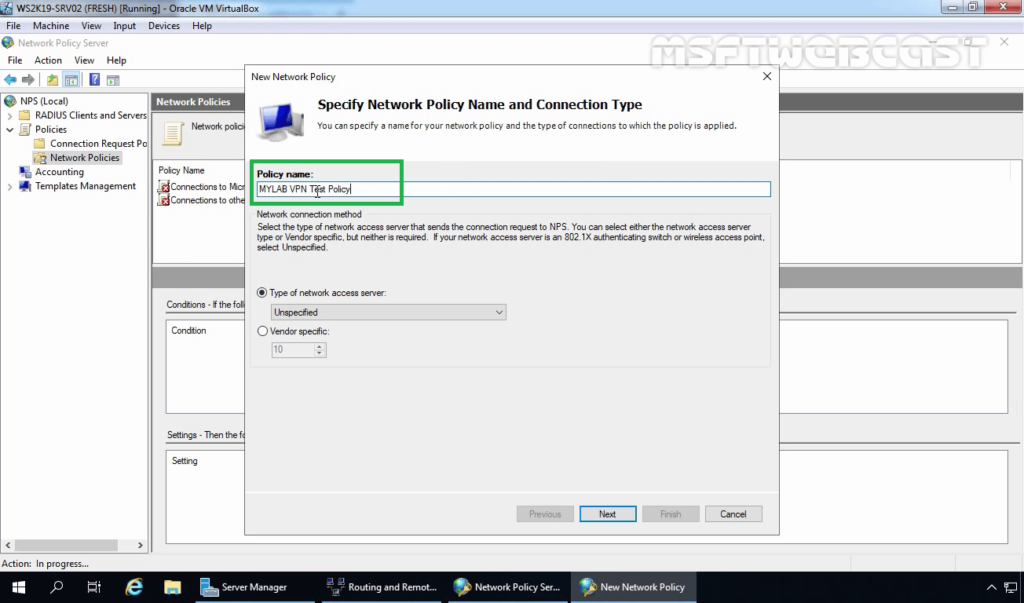Show hidden system tray icons
This screenshot has width=1024, height=603.
pos(991,587)
